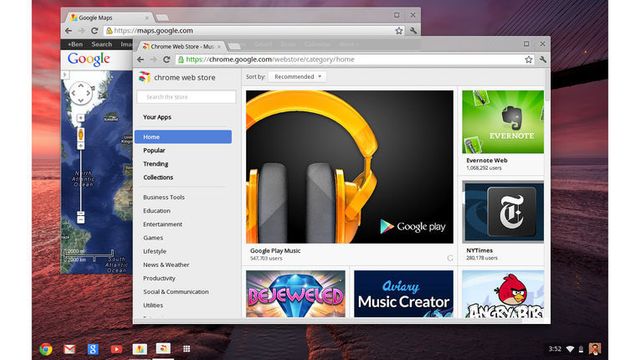
Task: Open Education category
Action: point(157,211)
